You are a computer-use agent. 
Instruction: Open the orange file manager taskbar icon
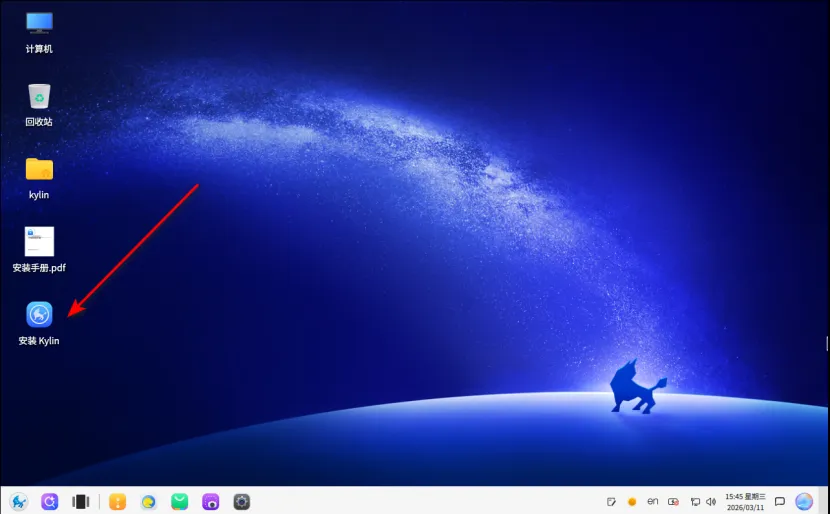coord(118,501)
